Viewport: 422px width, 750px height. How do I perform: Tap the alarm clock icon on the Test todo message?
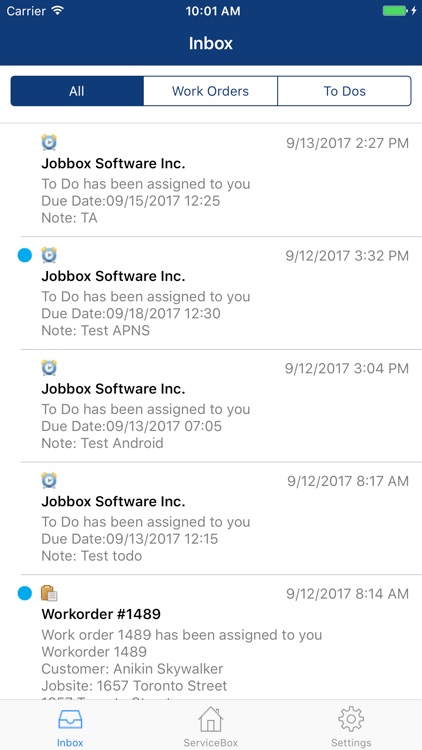[x=49, y=481]
